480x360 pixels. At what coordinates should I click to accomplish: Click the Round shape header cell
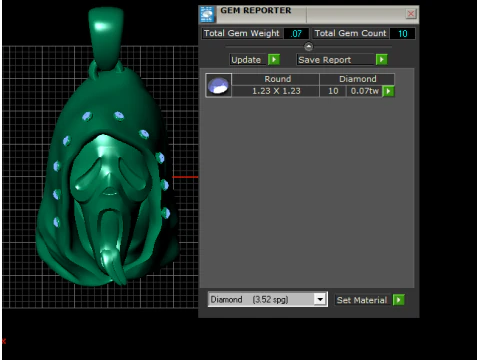coord(277,79)
